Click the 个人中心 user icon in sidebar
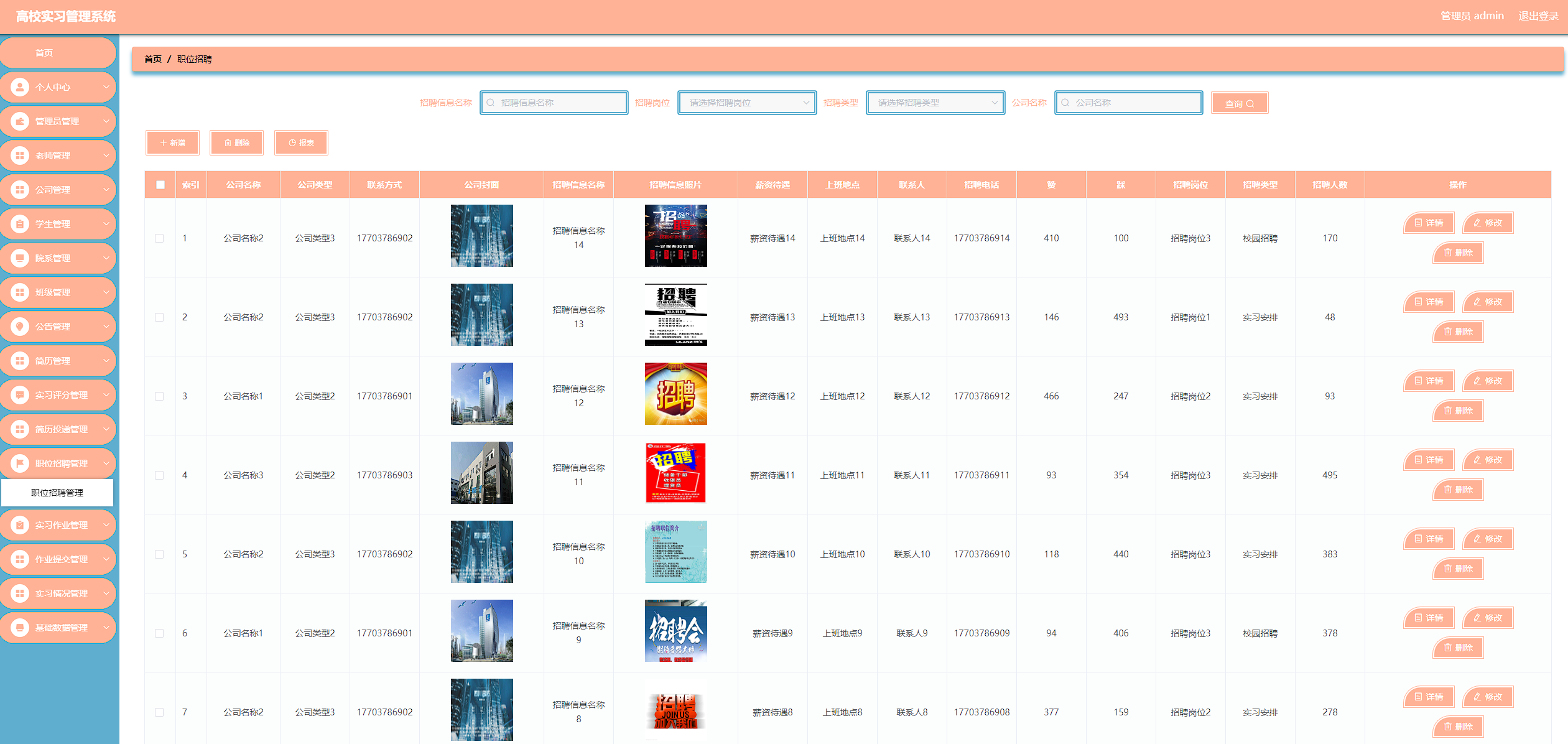This screenshot has width=1568, height=744. (x=20, y=87)
